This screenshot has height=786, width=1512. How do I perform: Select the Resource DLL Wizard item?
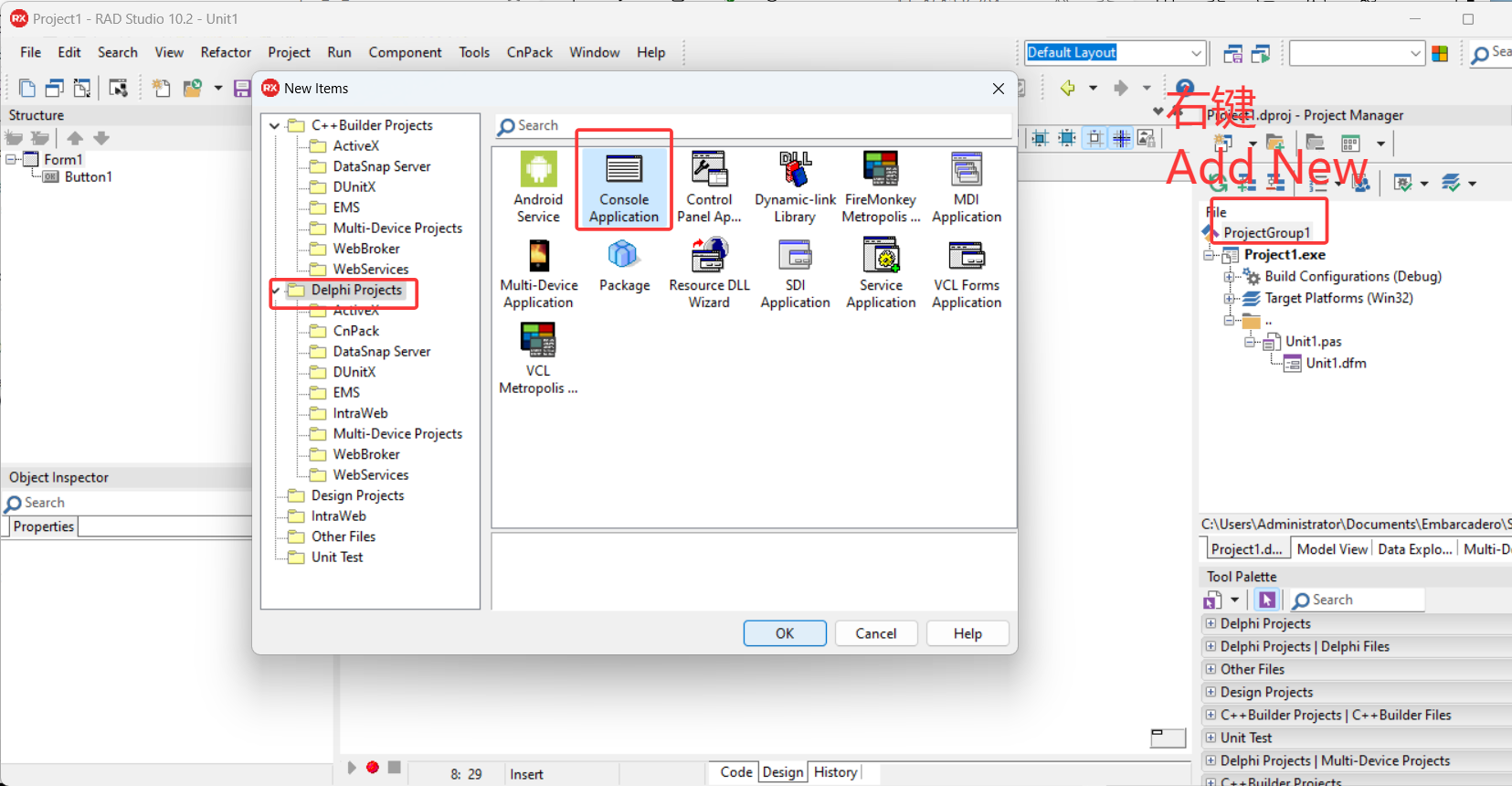[x=709, y=273]
